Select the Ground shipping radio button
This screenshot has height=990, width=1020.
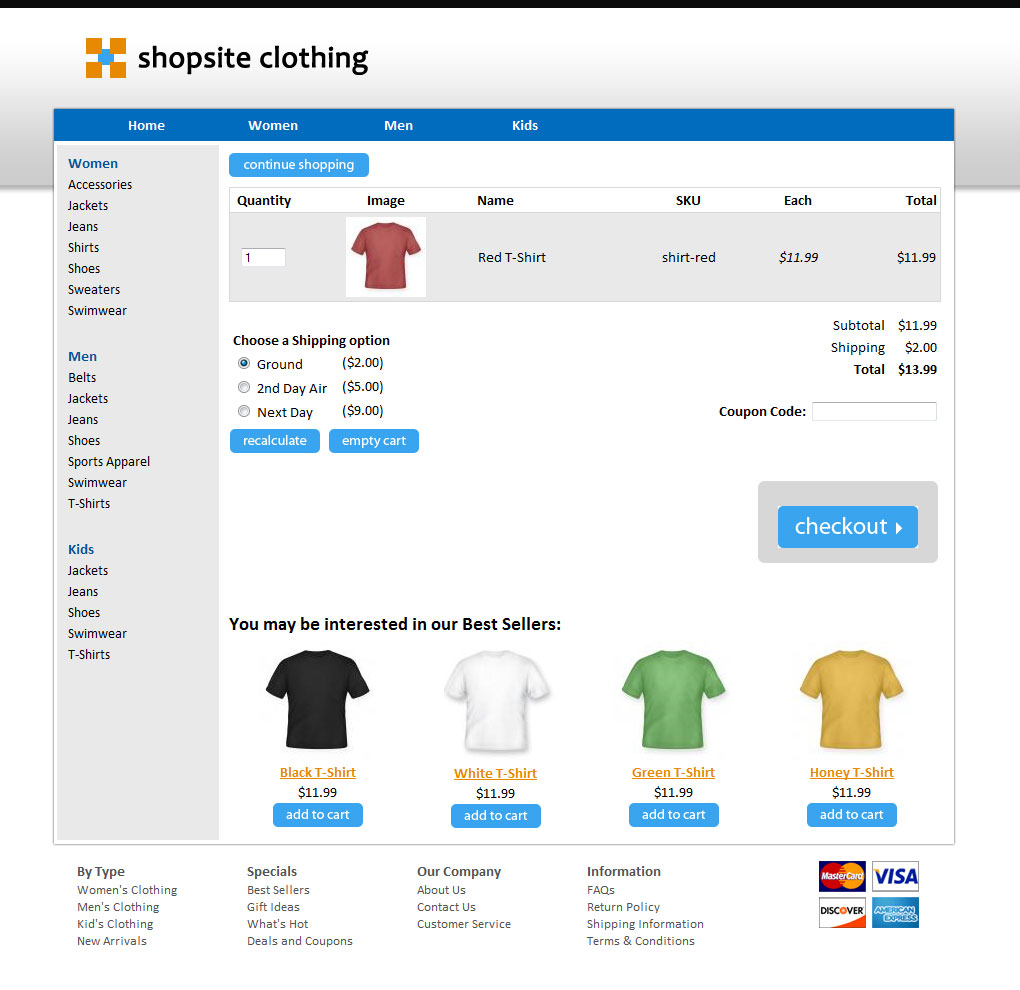244,363
